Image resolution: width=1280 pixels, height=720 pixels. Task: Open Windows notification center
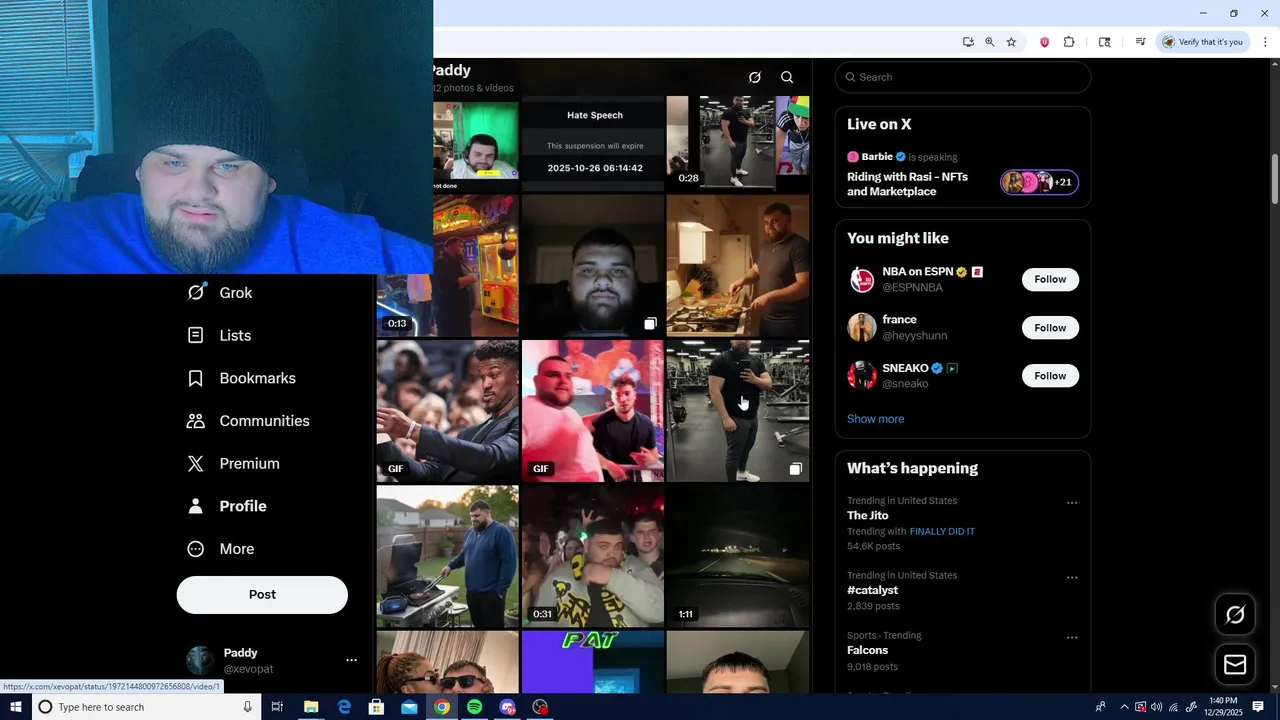[1258, 707]
